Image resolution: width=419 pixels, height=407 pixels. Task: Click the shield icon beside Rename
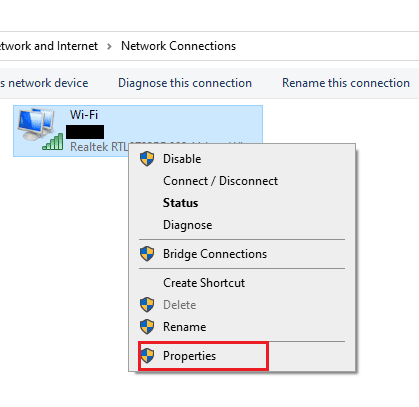(x=147, y=327)
